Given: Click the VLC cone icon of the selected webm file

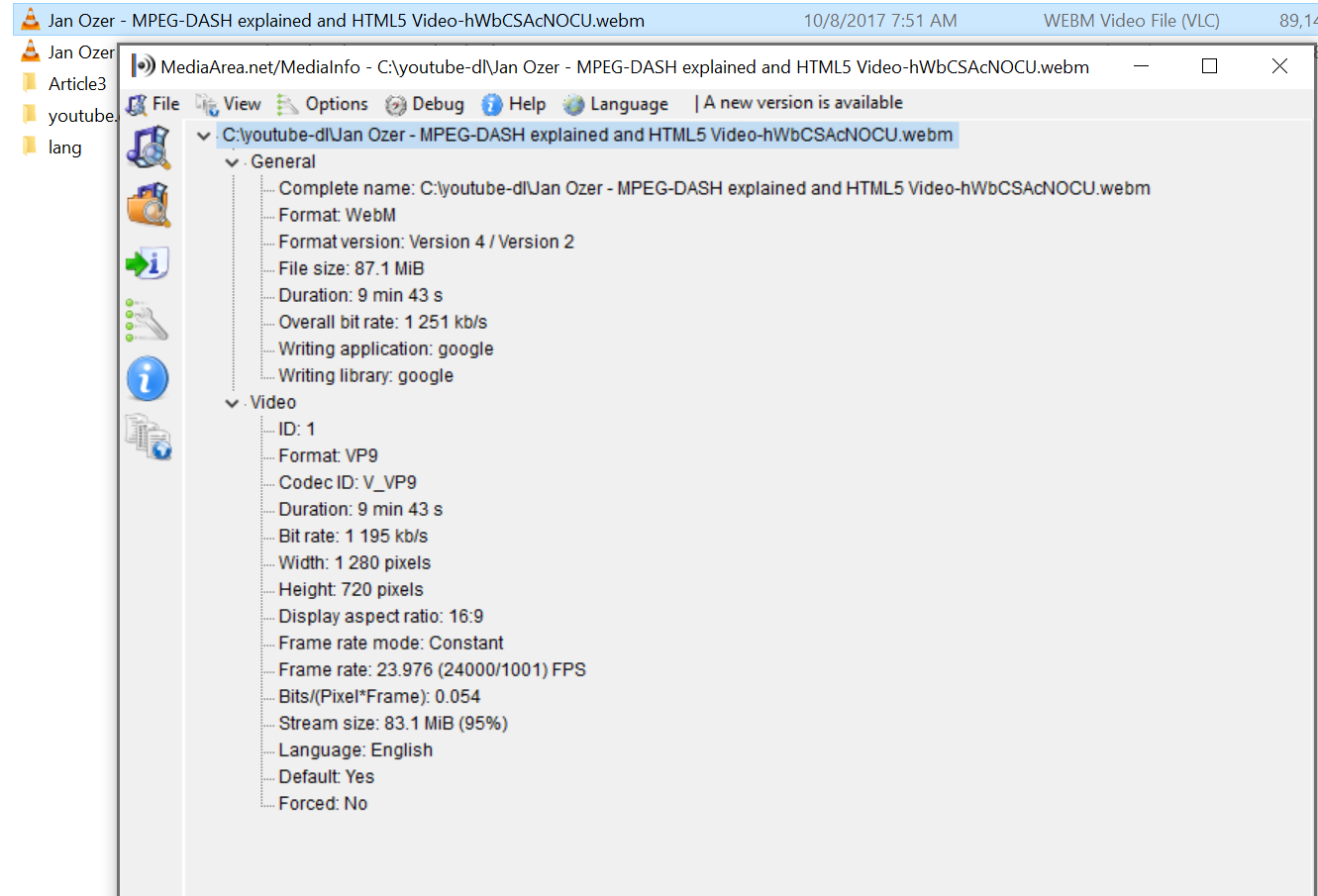Looking at the screenshot, I should tap(31, 19).
